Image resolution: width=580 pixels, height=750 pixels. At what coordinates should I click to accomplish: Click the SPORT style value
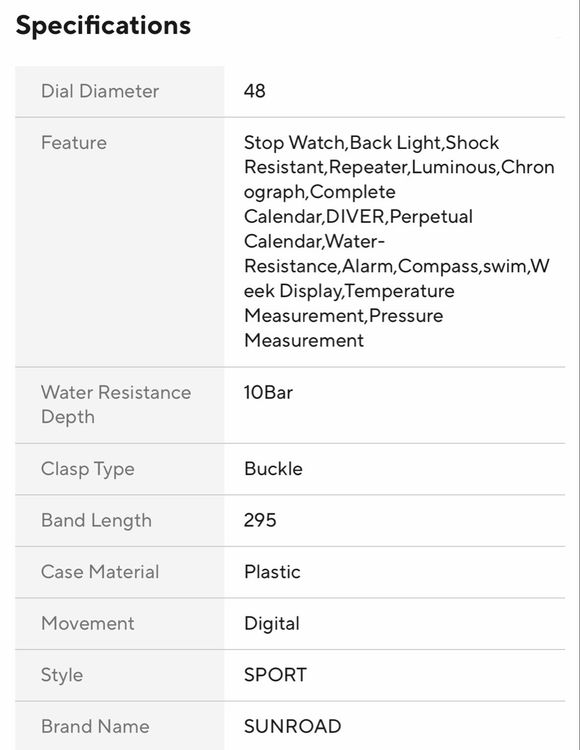click(x=275, y=675)
